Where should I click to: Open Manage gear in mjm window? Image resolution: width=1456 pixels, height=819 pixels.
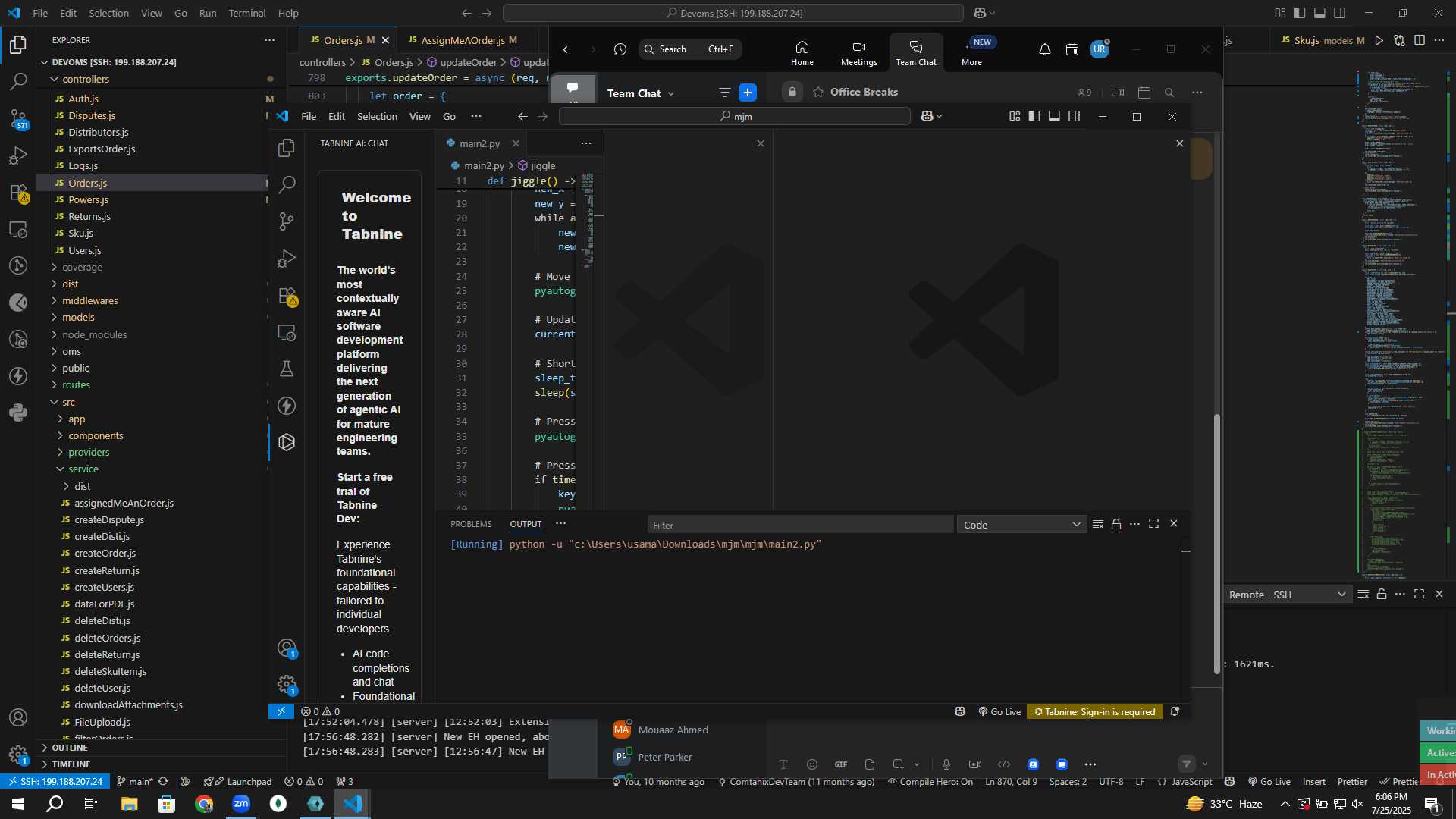(x=287, y=685)
